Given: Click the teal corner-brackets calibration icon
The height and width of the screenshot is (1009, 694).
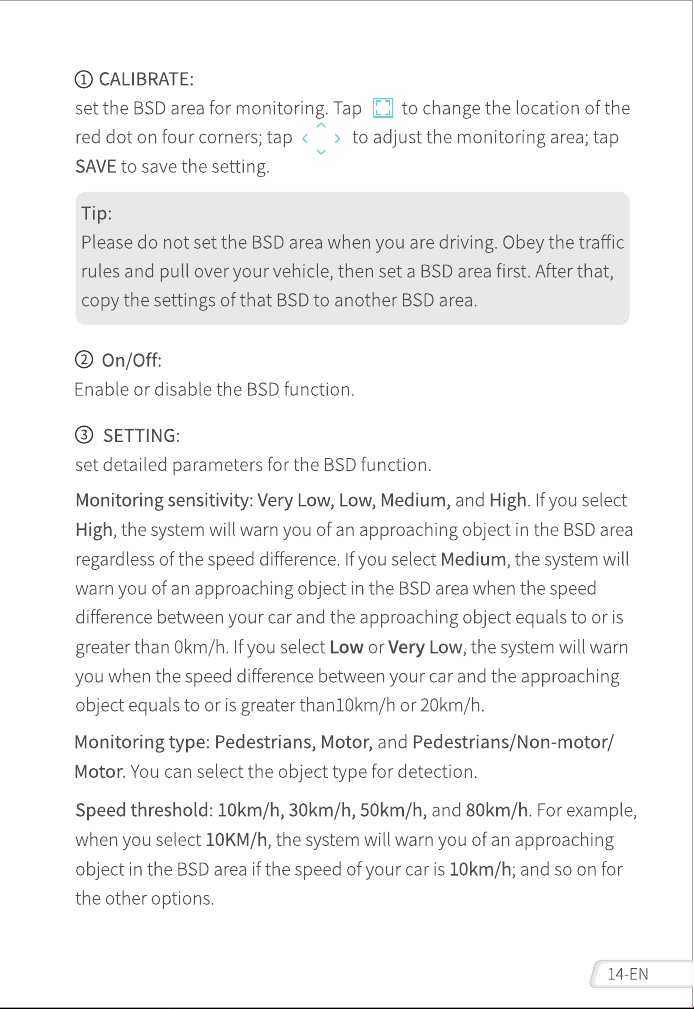Looking at the screenshot, I should 383,108.
